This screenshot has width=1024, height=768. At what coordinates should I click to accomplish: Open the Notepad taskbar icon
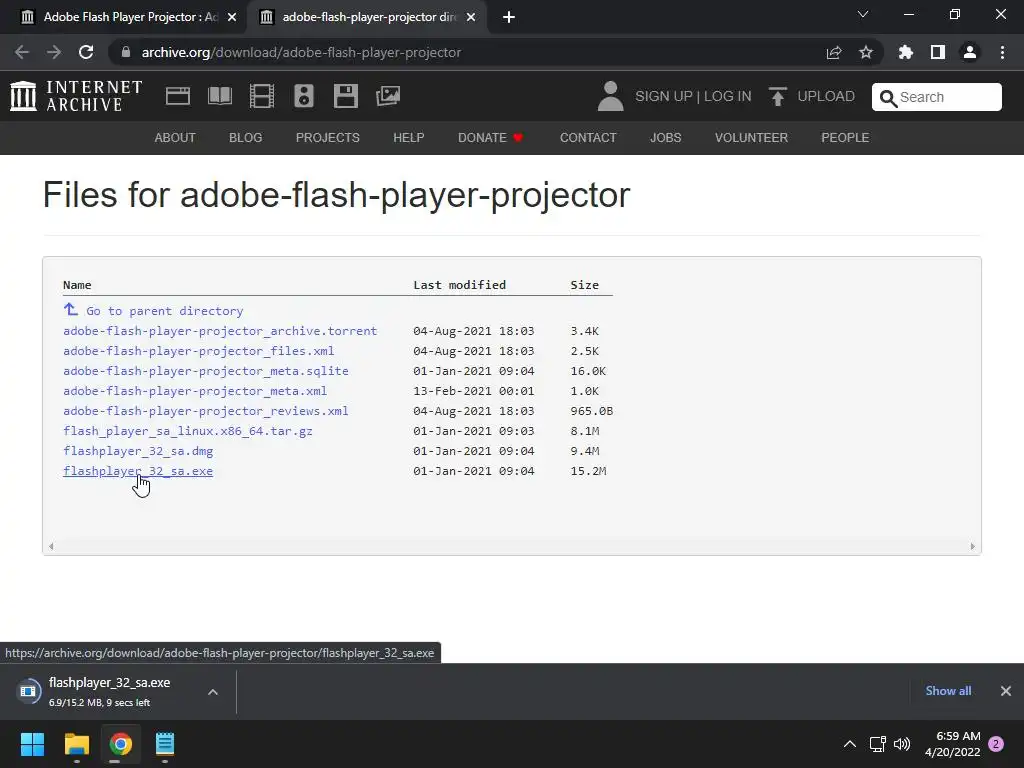click(x=165, y=744)
